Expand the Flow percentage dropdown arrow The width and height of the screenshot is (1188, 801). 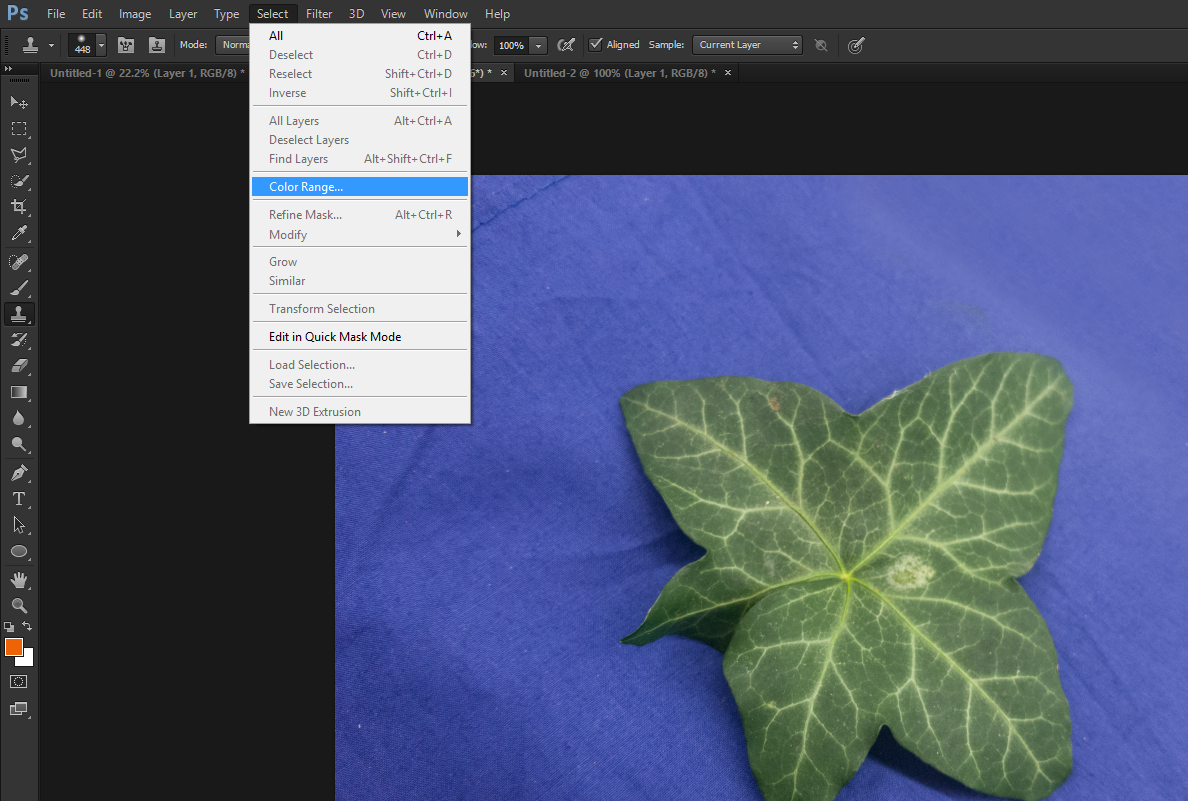[x=539, y=45]
